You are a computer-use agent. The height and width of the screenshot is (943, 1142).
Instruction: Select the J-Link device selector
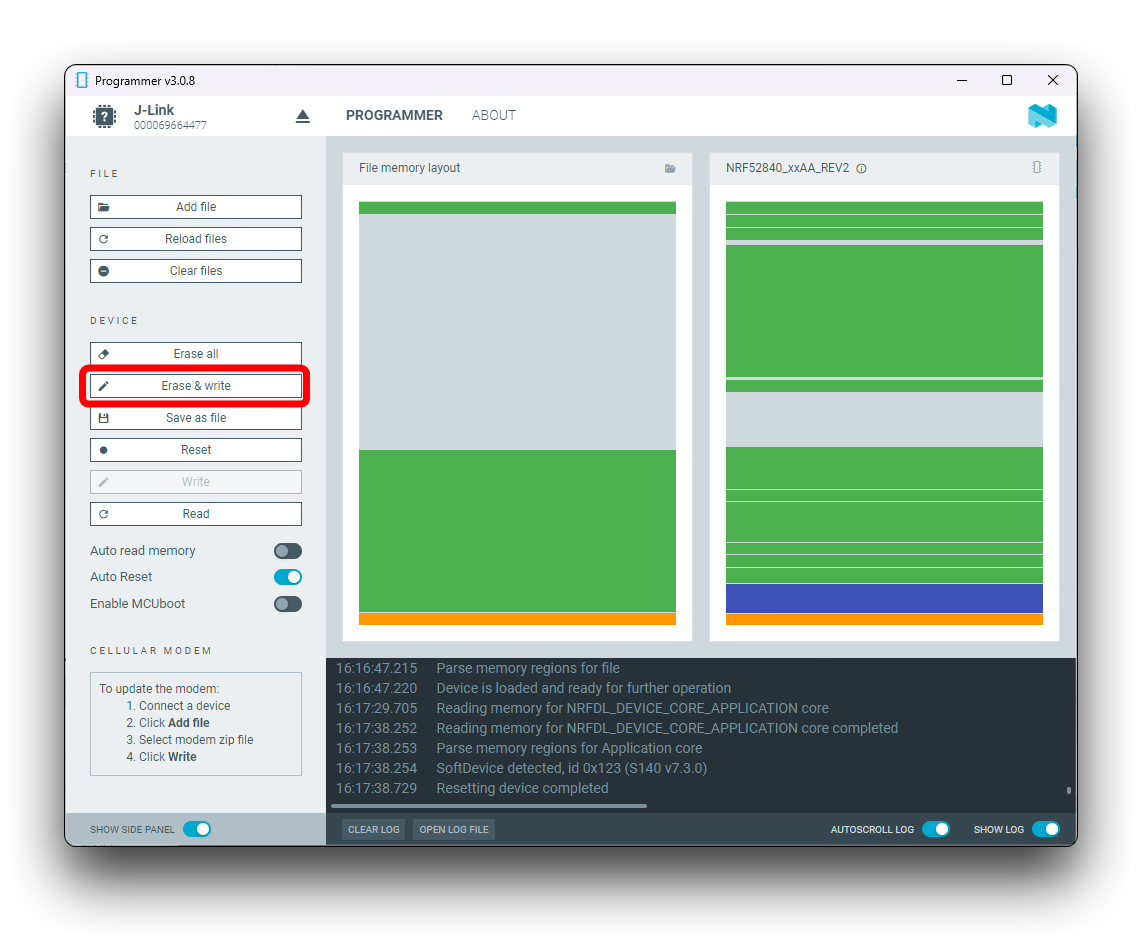[x=195, y=117]
